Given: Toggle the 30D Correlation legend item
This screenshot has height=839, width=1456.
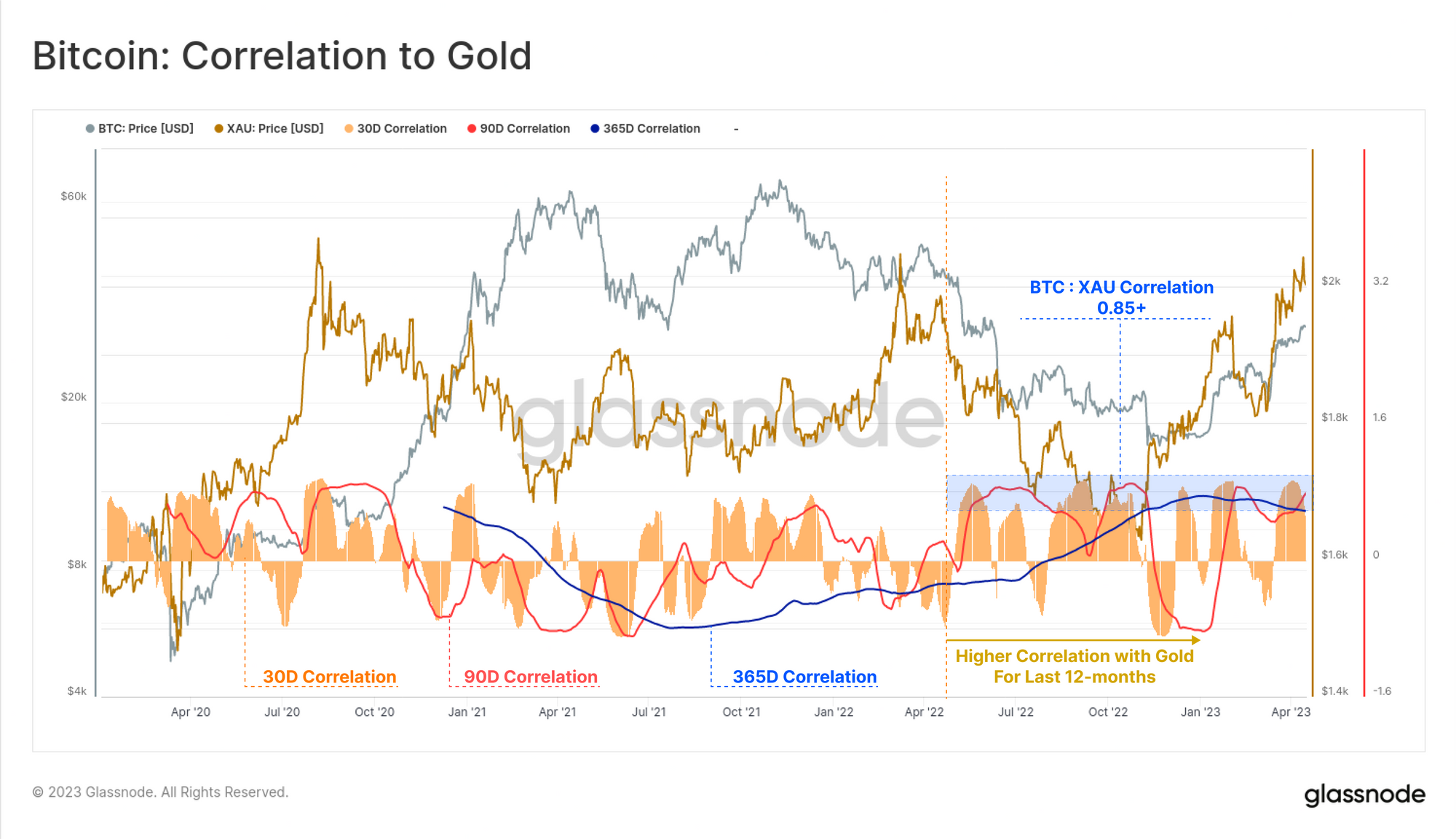Looking at the screenshot, I should [395, 129].
